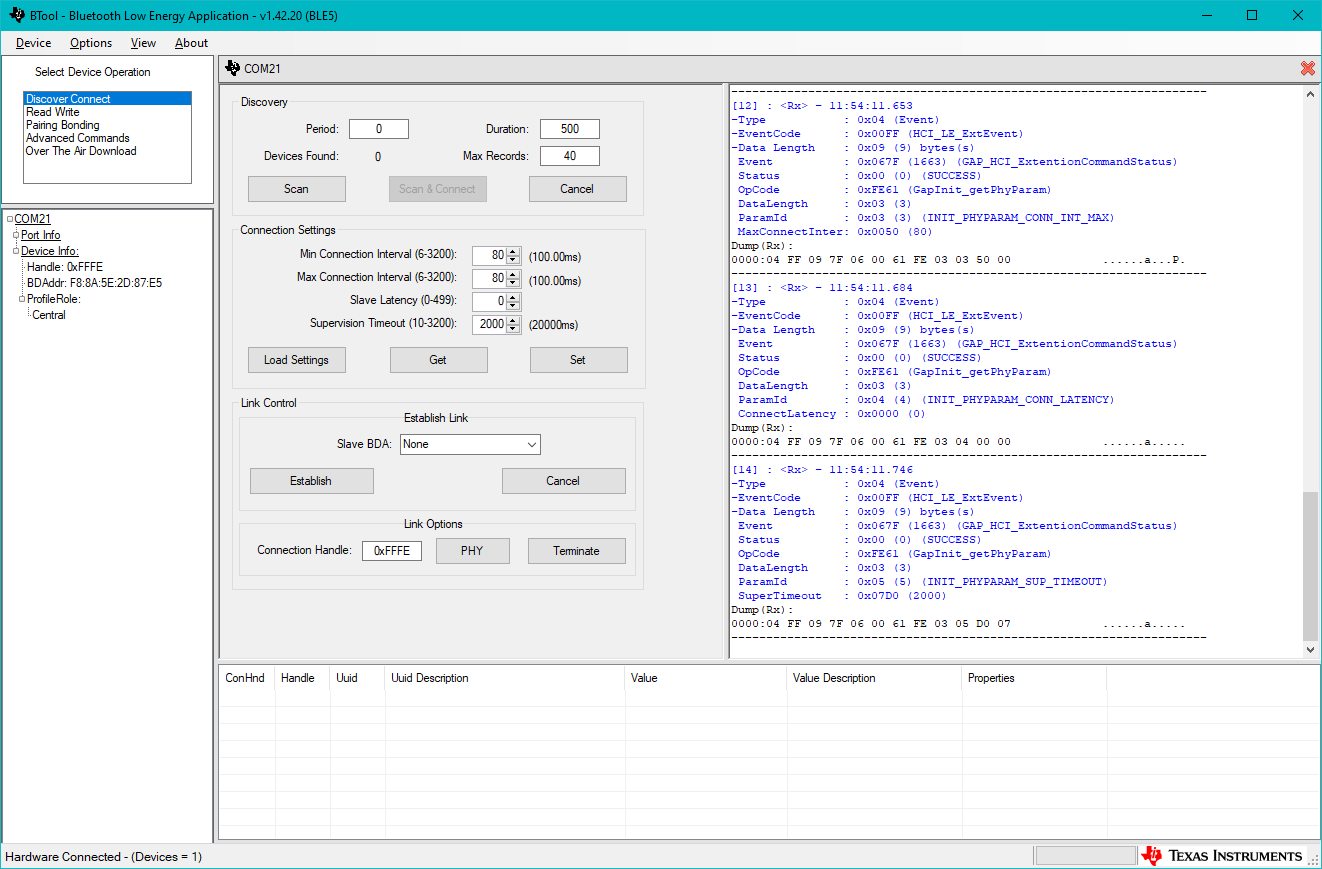
Task: Select Read Write in device operations list
Action: (52, 111)
